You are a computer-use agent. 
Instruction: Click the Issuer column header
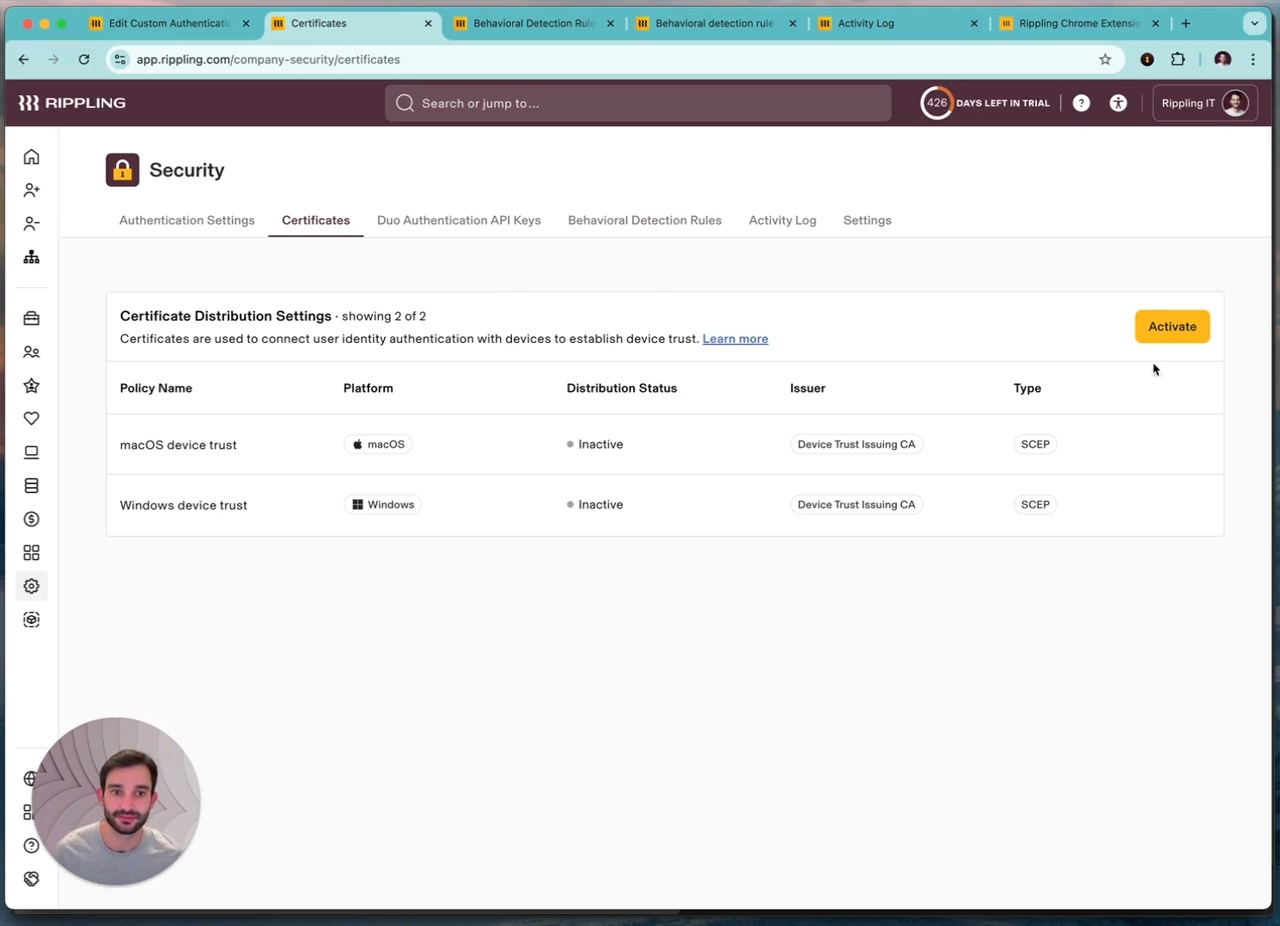click(808, 388)
